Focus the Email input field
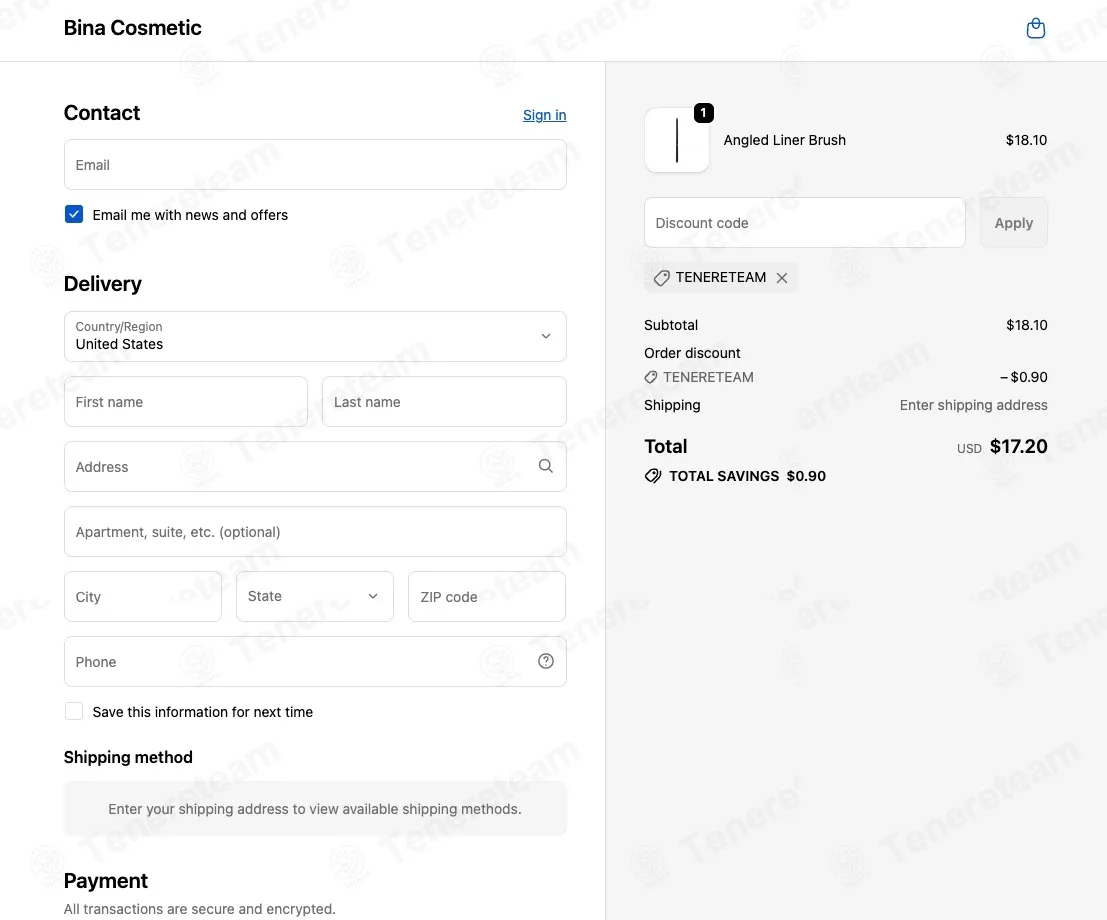 (x=315, y=165)
